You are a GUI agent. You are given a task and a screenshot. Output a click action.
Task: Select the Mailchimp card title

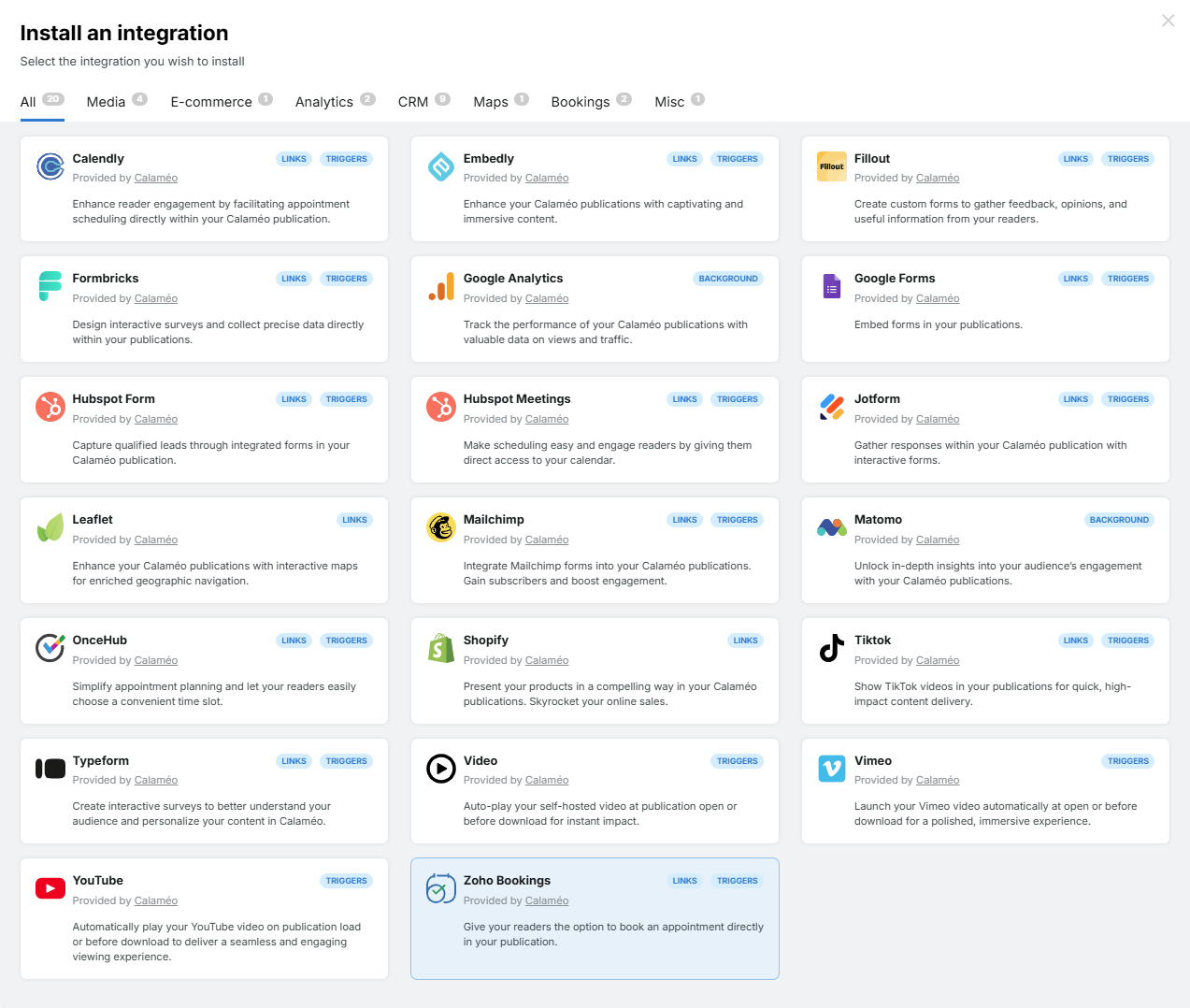point(494,520)
